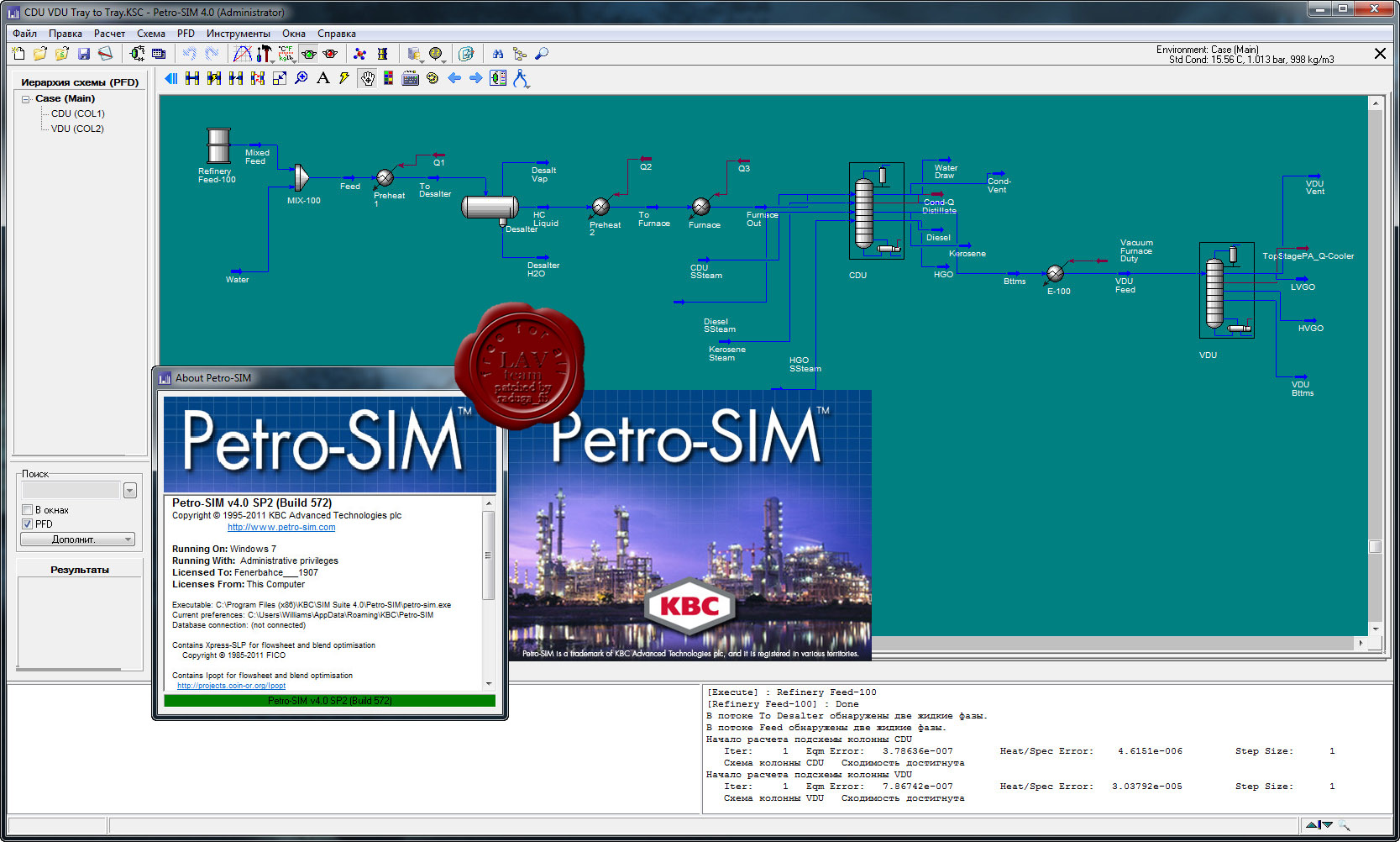Viewport: 1400px width, 842px height.
Task: Open the Инструменты menu
Action: 239,34
